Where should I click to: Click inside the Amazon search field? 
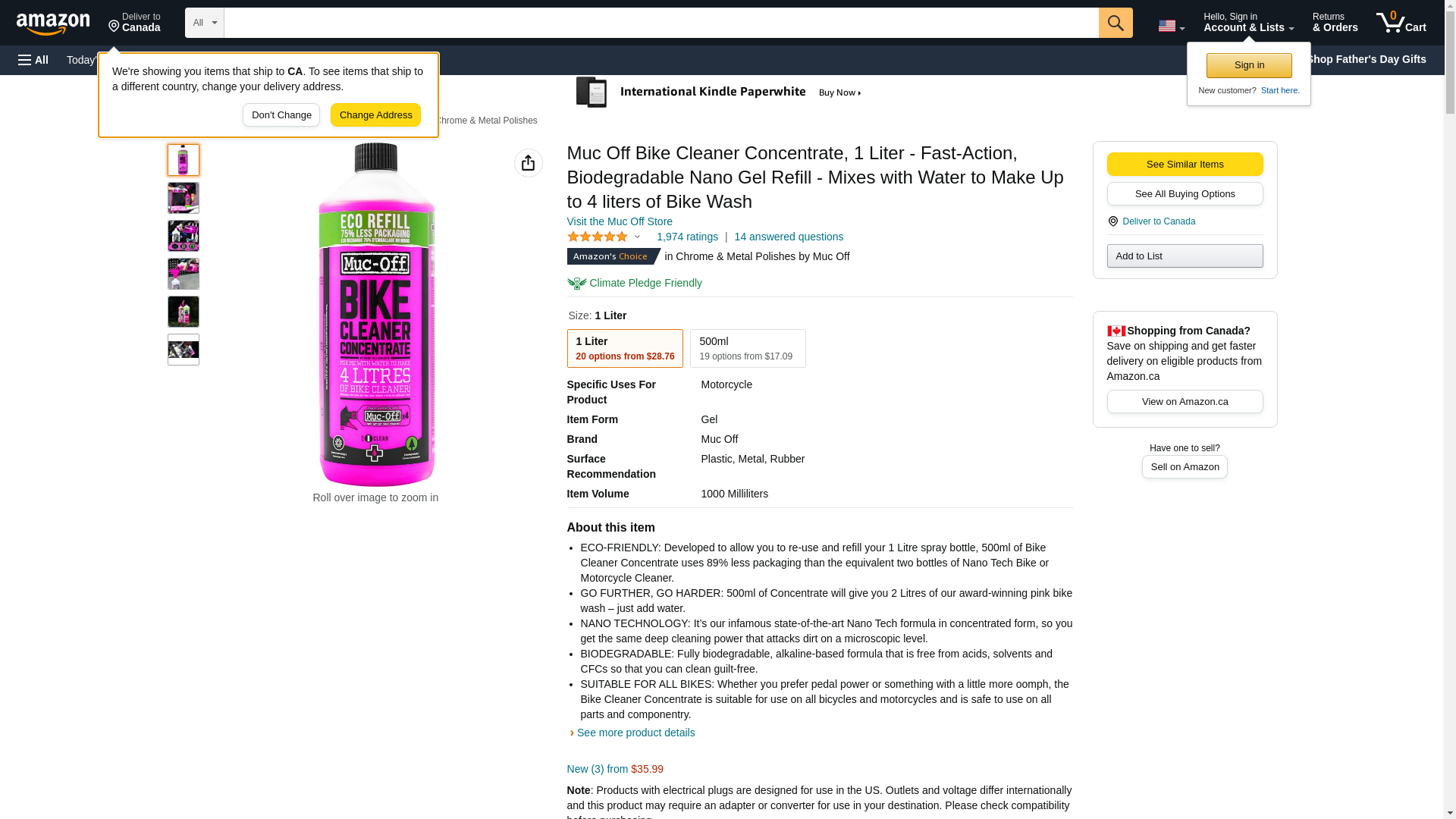point(661,23)
